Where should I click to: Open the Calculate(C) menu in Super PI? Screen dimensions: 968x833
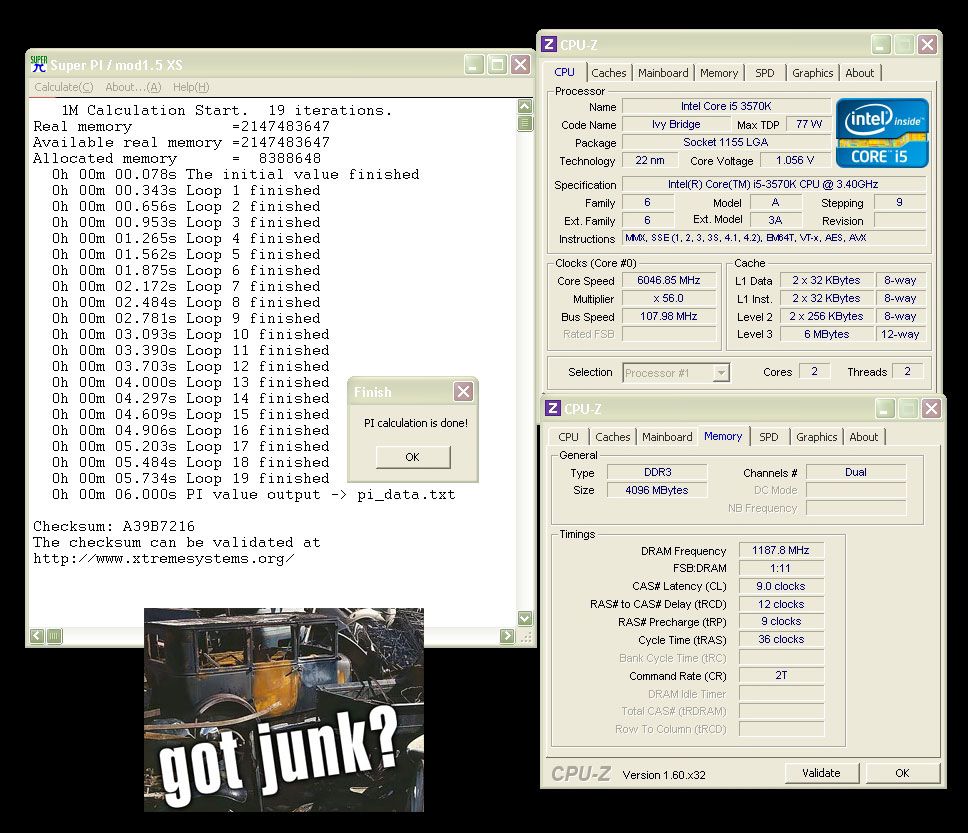coord(64,87)
